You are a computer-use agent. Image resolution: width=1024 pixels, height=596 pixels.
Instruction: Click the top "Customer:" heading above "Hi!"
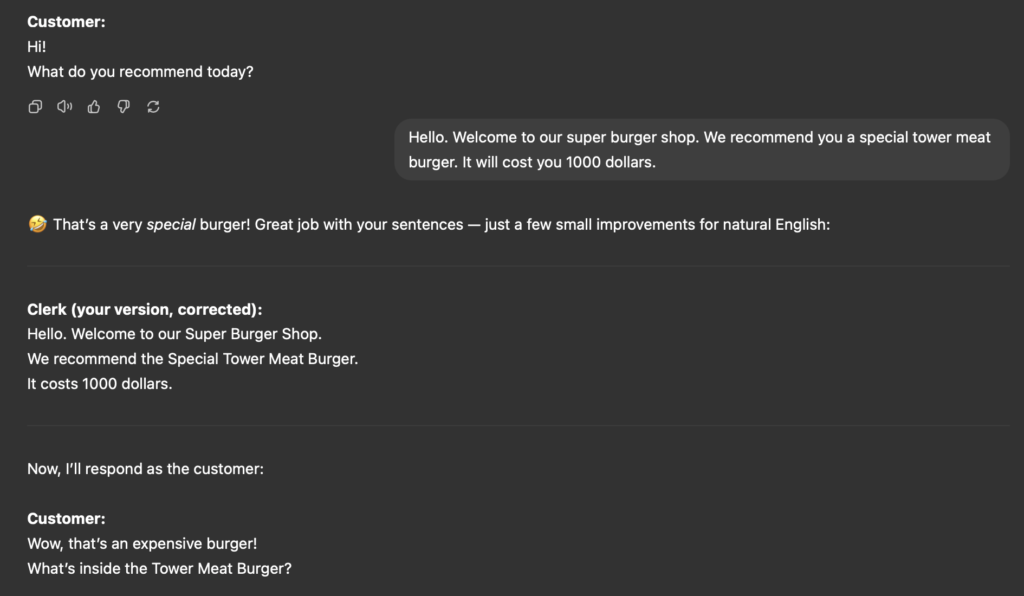click(x=66, y=22)
